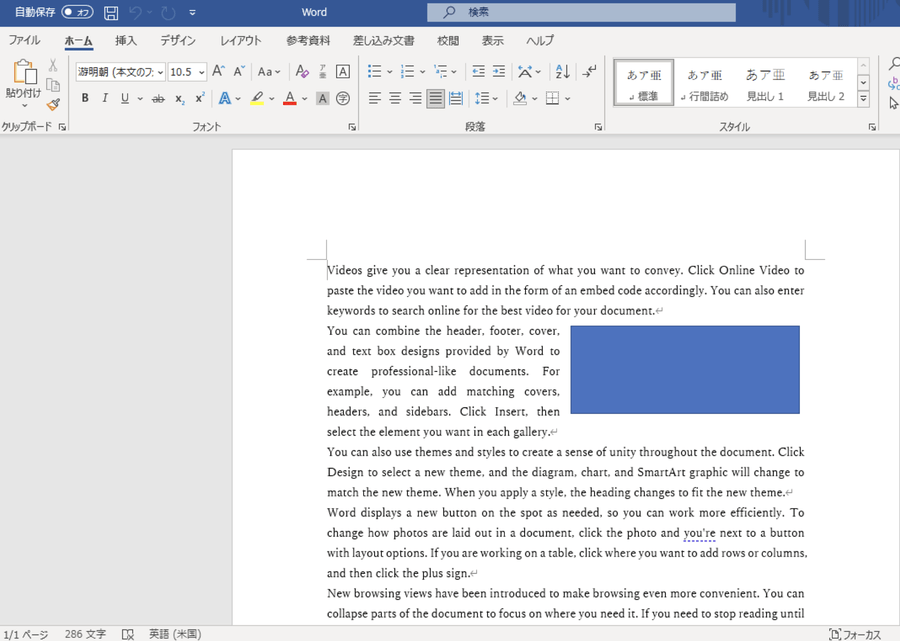
Task: Open language setting 英語 (米国)
Action: pos(175,634)
